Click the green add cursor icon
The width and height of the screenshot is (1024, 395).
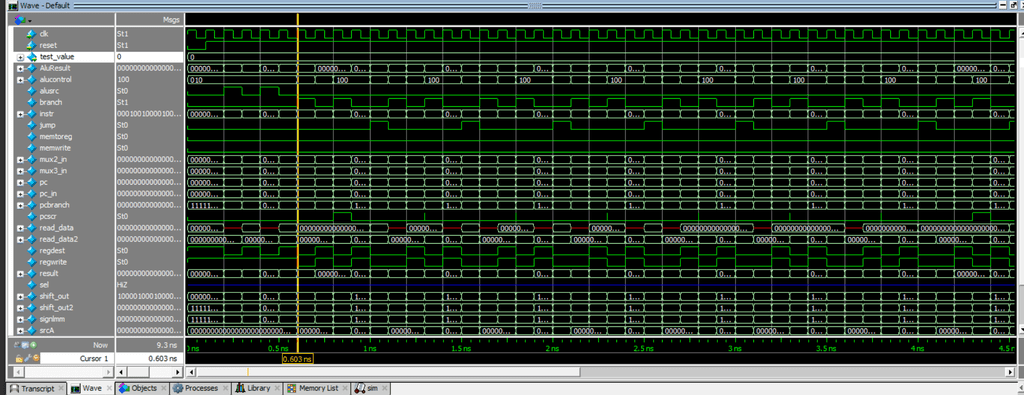coord(33,344)
